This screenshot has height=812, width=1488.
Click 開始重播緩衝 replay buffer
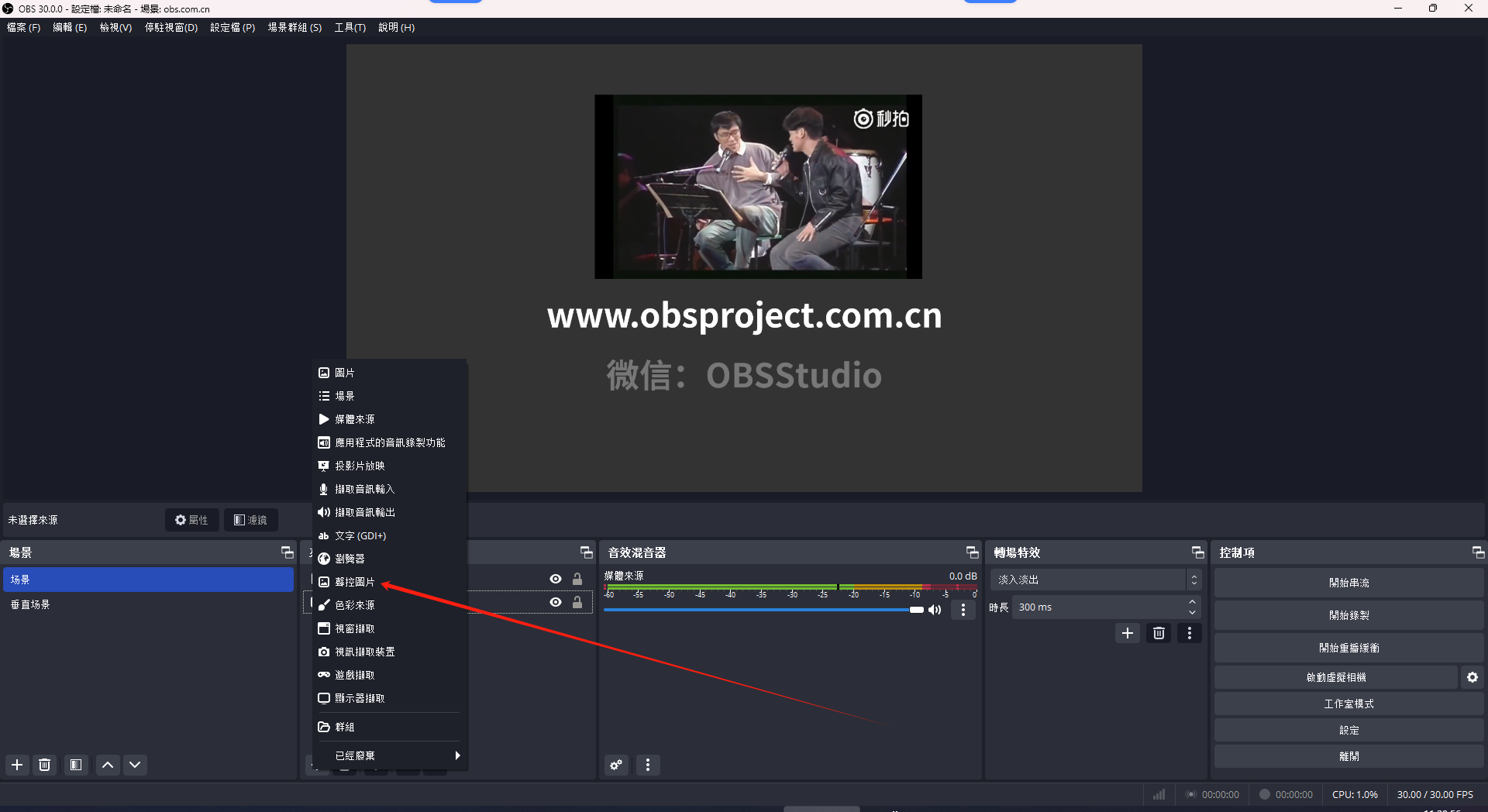tap(1348, 648)
